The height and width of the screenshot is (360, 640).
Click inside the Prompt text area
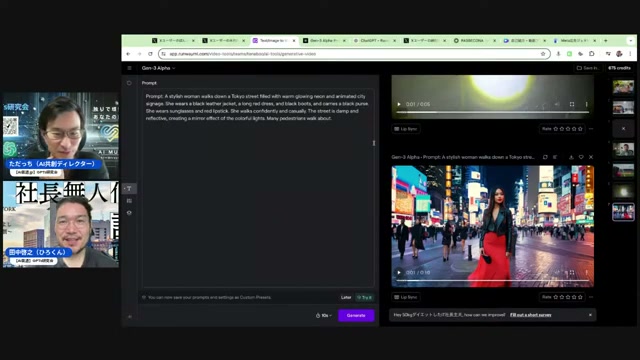[x=258, y=188]
